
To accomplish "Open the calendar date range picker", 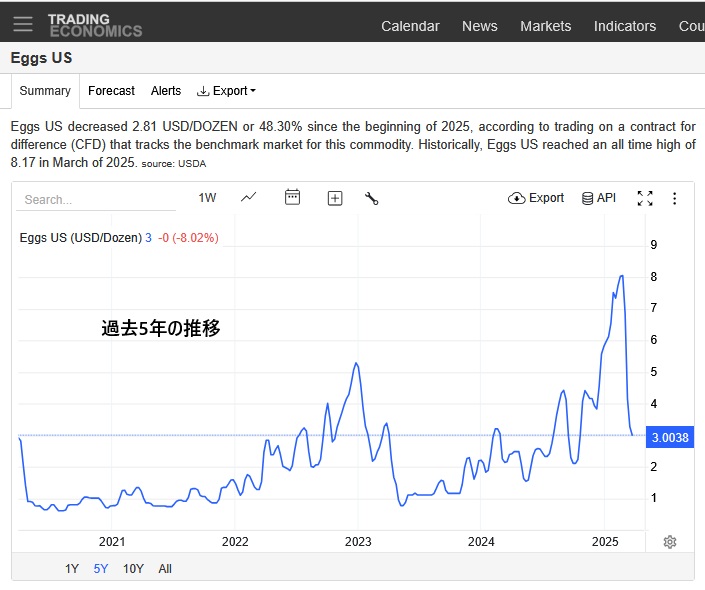I will click(x=292, y=198).
